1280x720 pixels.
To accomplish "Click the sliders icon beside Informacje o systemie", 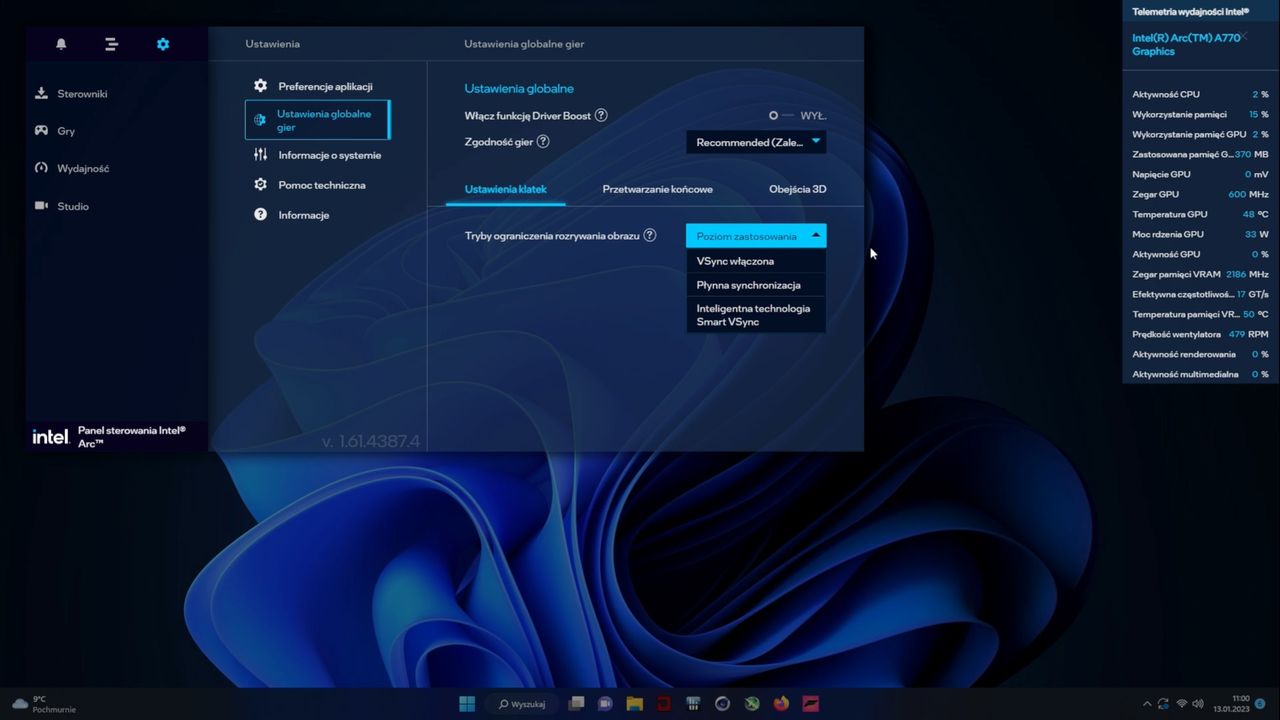I will point(260,154).
